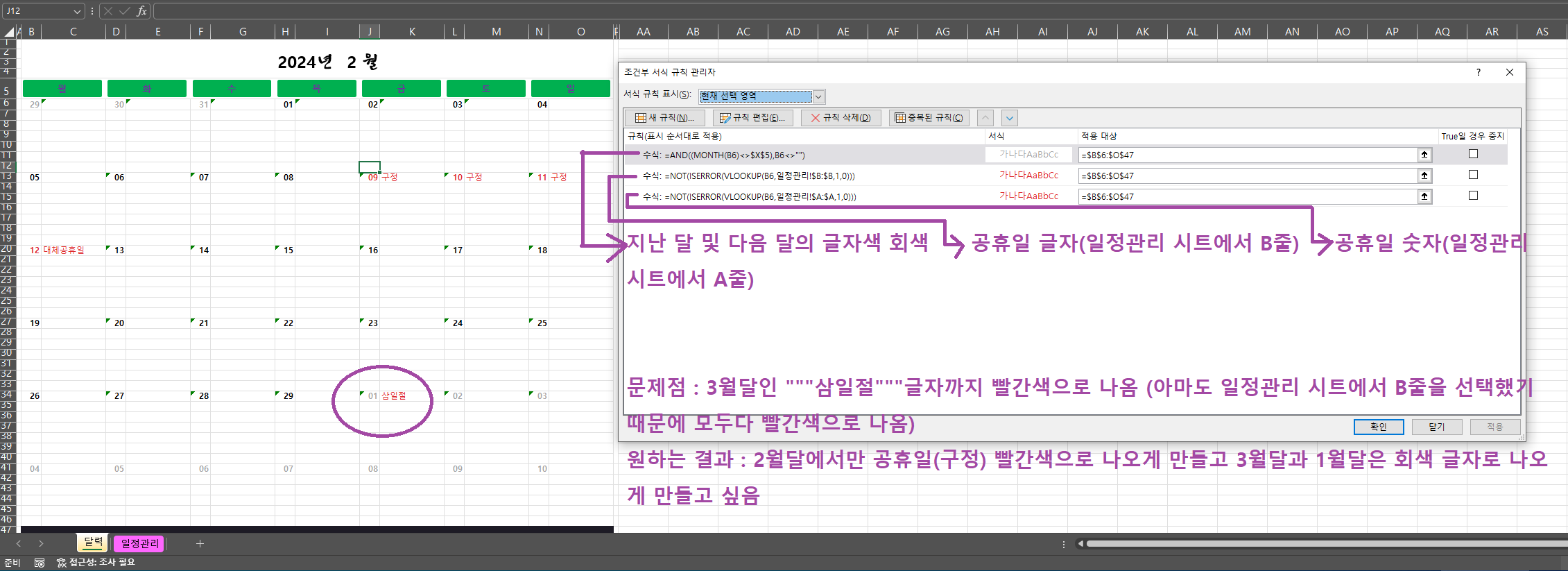The height and width of the screenshot is (571, 1568).
Task: Click the duplicate rule (중복된 규칙) button
Action: (929, 118)
